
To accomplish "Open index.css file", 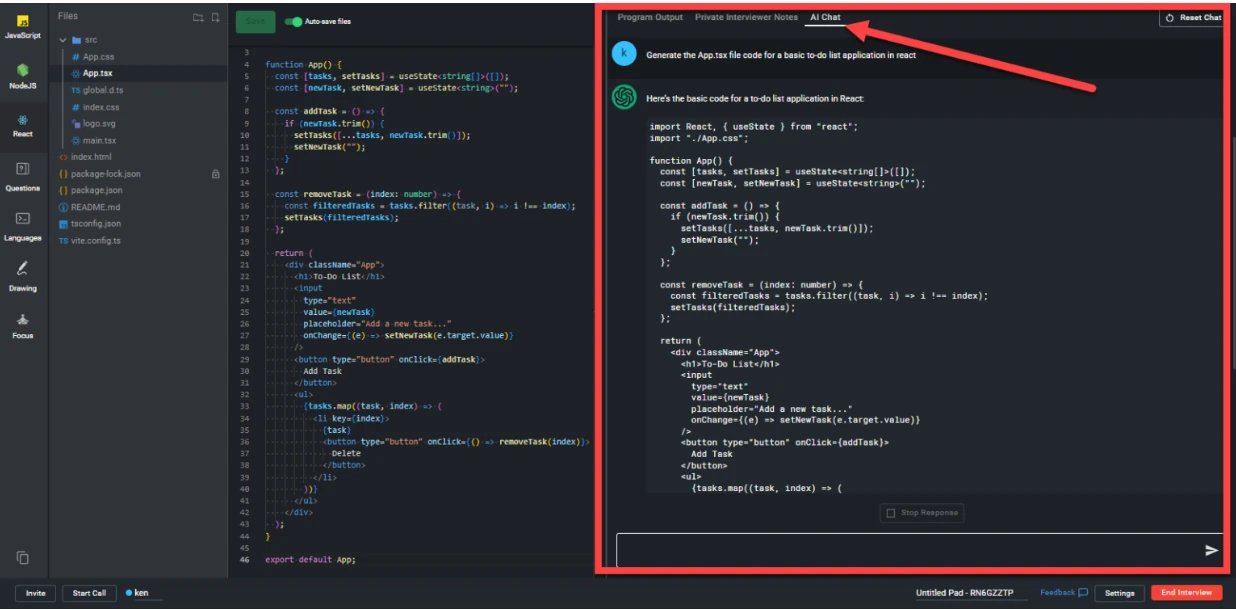I will click(95, 107).
